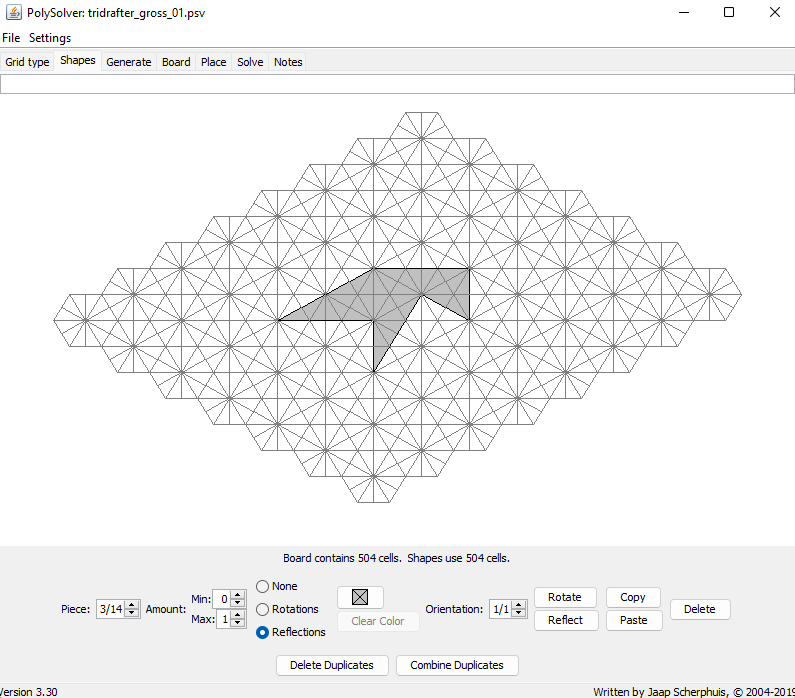Click the Max amount value field
This screenshot has width=795, height=698.
coord(224,619)
